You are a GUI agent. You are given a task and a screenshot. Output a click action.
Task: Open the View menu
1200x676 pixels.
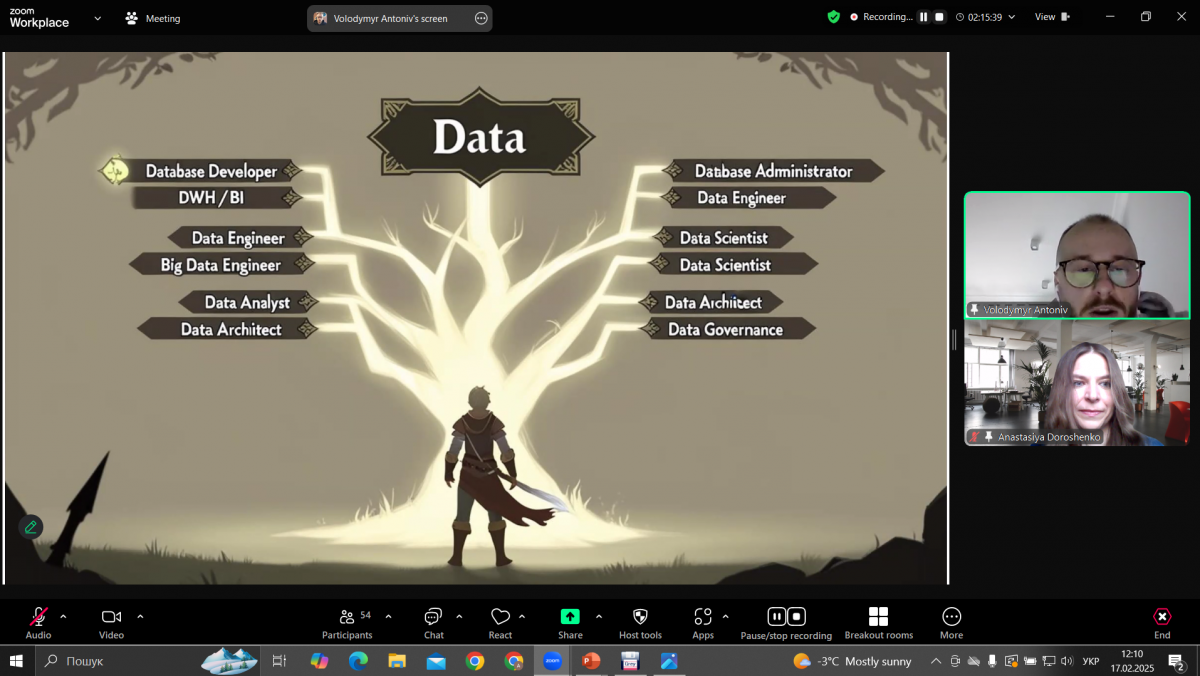[x=1051, y=17]
